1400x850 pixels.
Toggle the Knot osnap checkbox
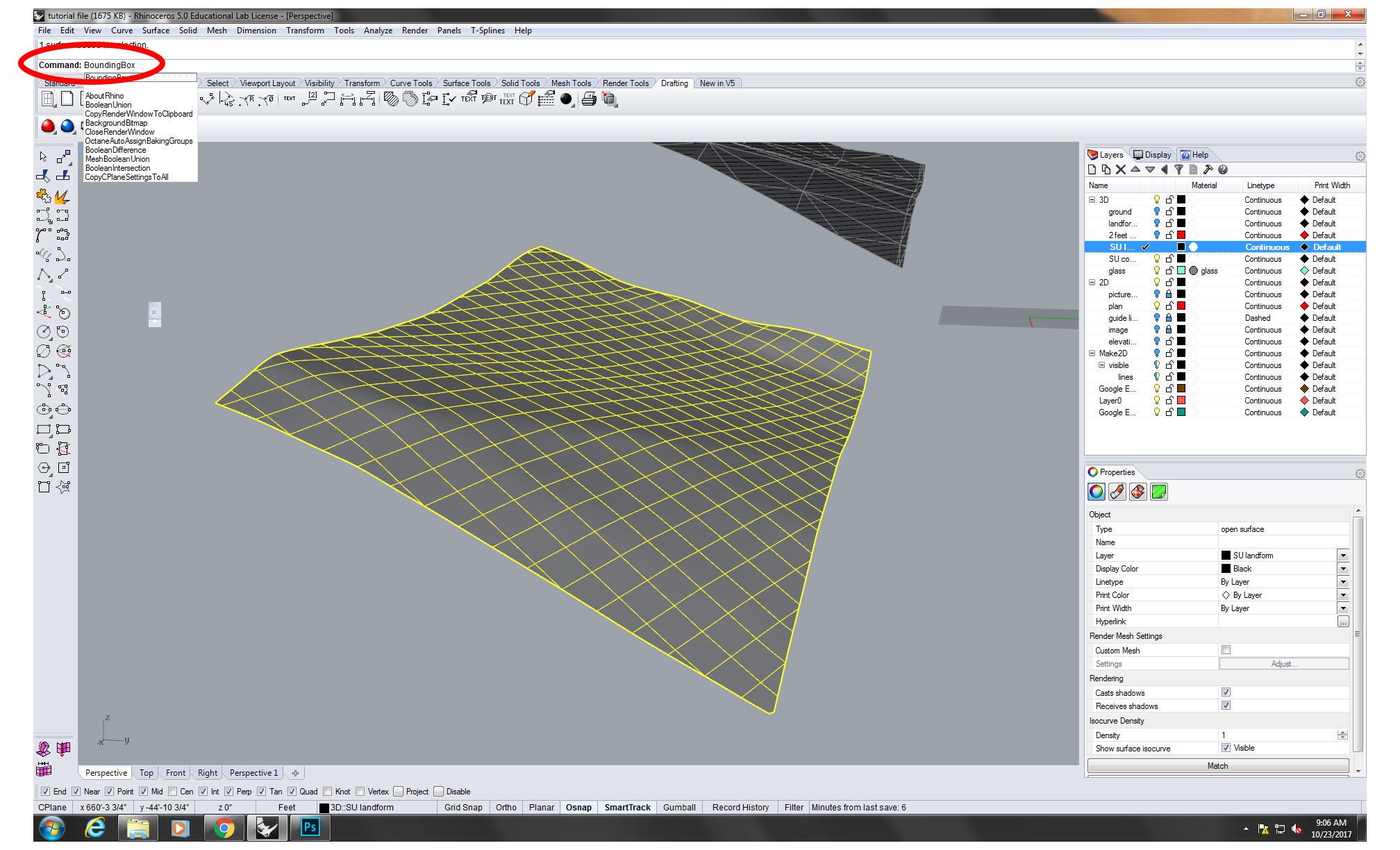328,792
